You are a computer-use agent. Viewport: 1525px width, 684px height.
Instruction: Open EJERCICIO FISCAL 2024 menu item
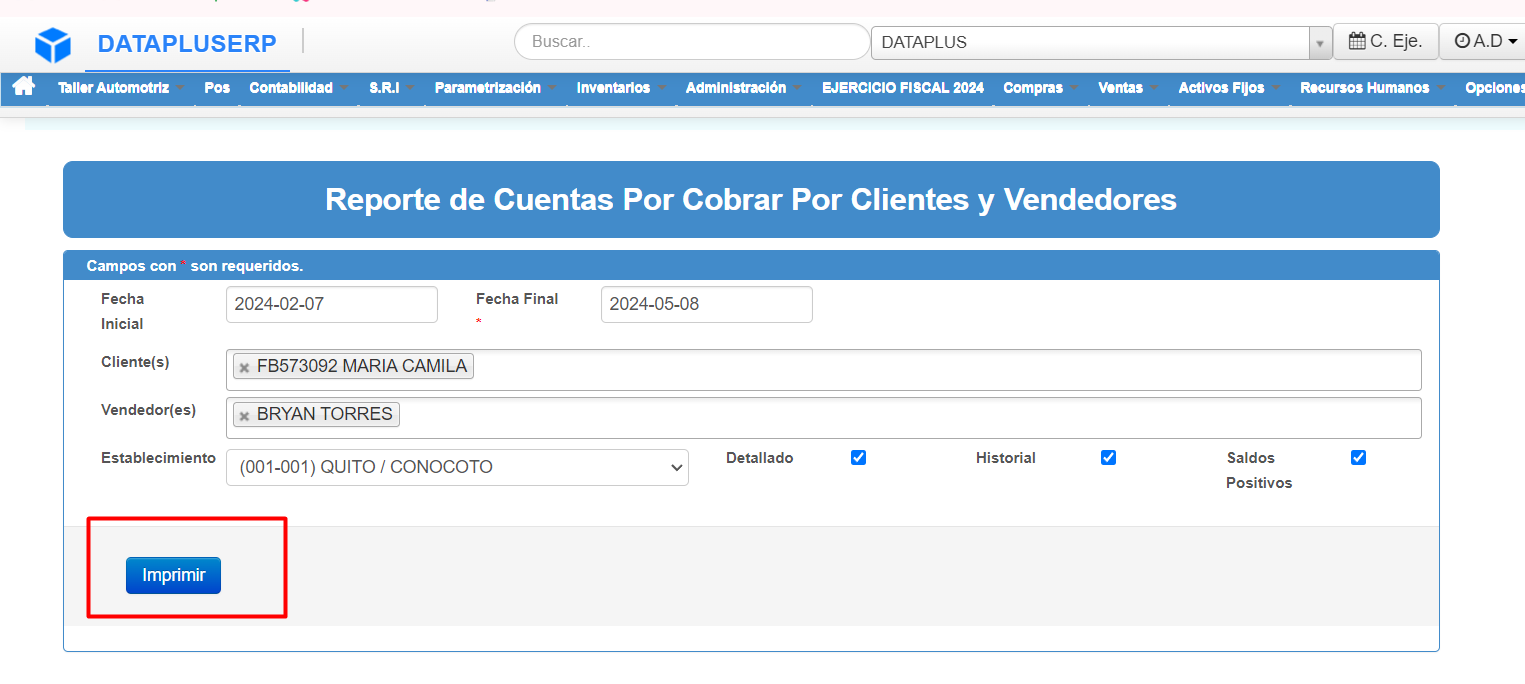pos(903,88)
